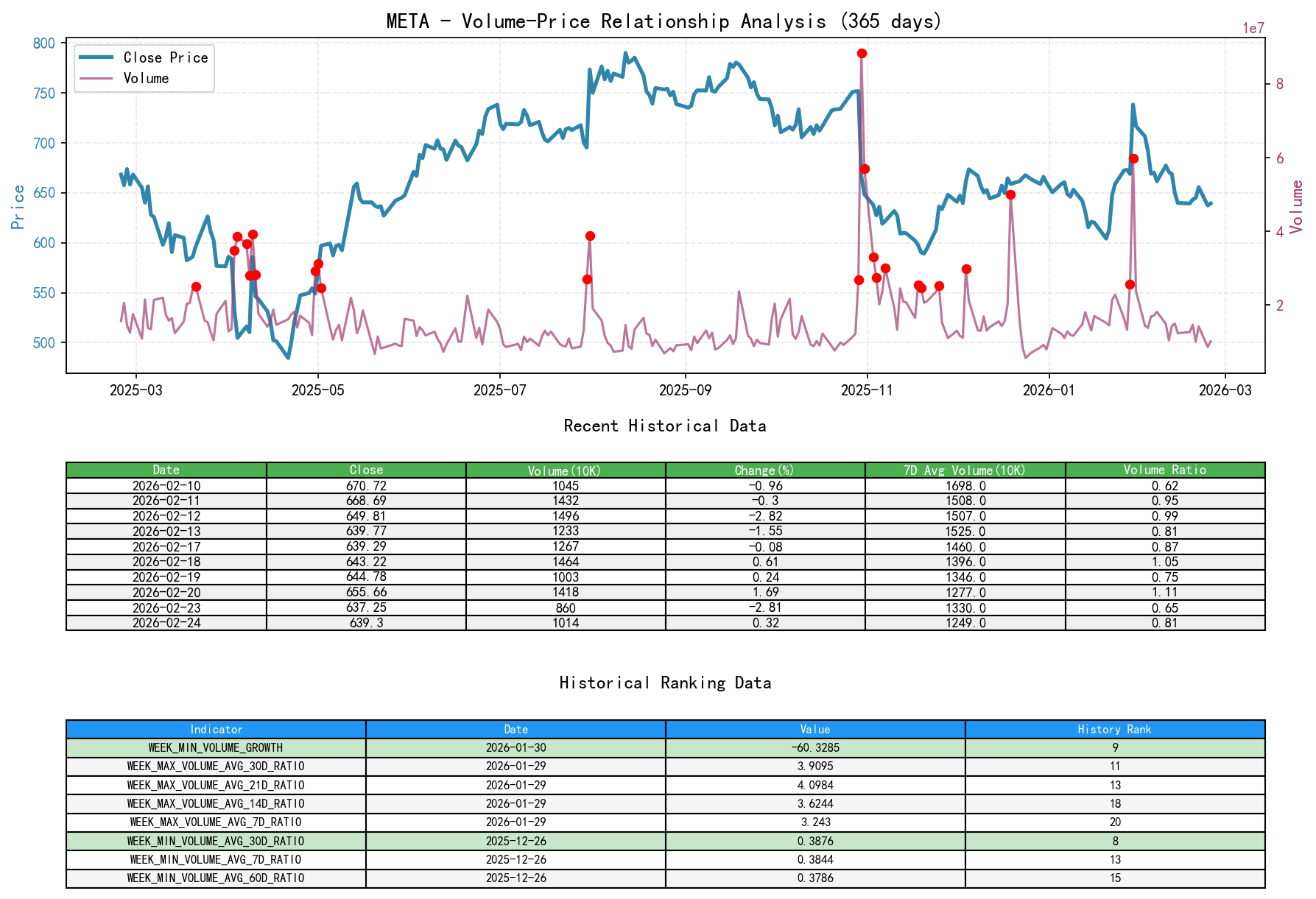Viewport: 1316px width, 899px height.
Task: Switch to the Recent Historical Data section
Action: pyautogui.click(x=664, y=426)
